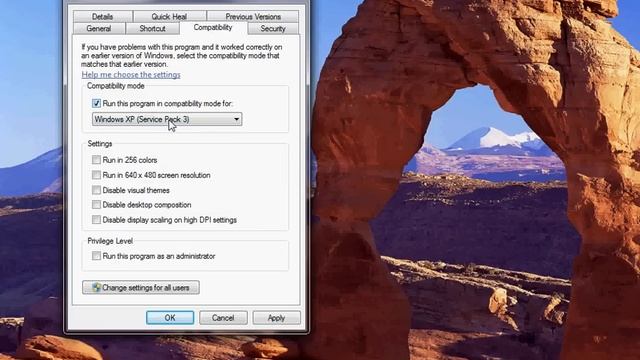
Task: Select the Compatibility tab
Action: 213,27
